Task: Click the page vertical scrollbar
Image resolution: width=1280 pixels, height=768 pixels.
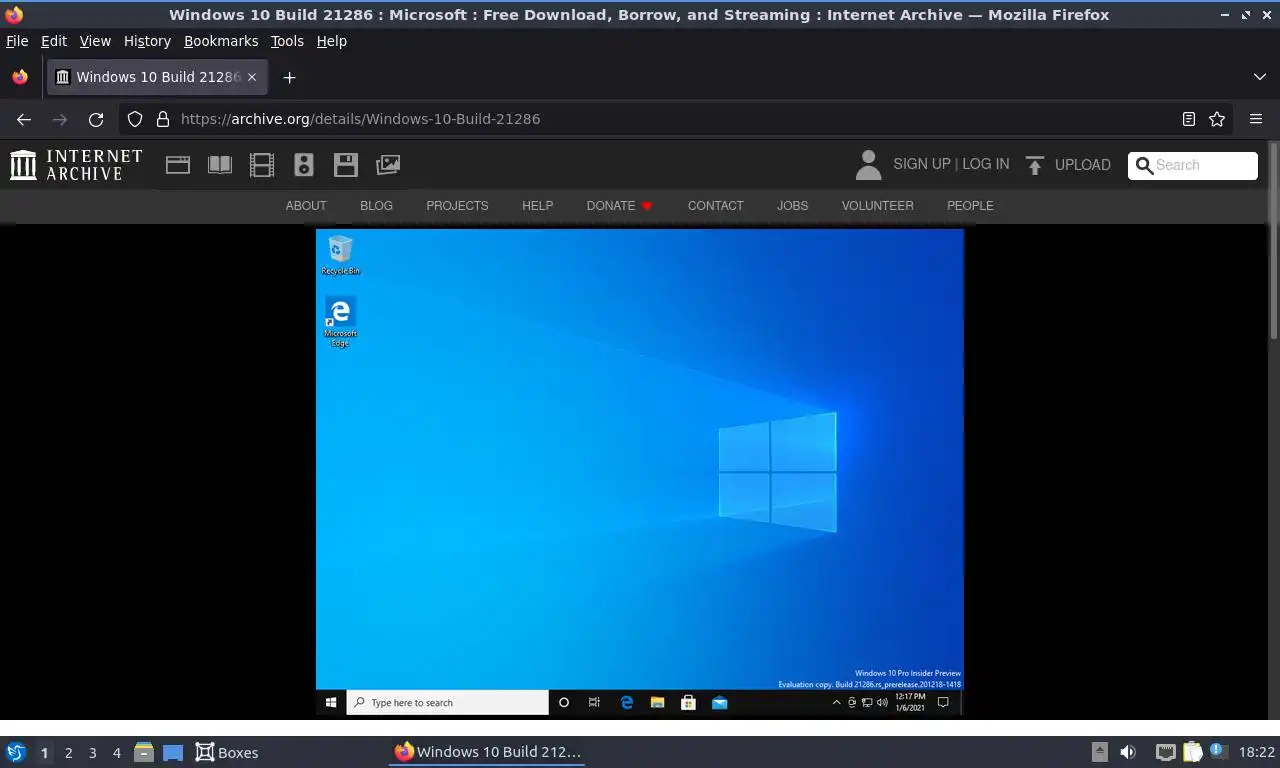Action: pyautogui.click(x=1273, y=240)
